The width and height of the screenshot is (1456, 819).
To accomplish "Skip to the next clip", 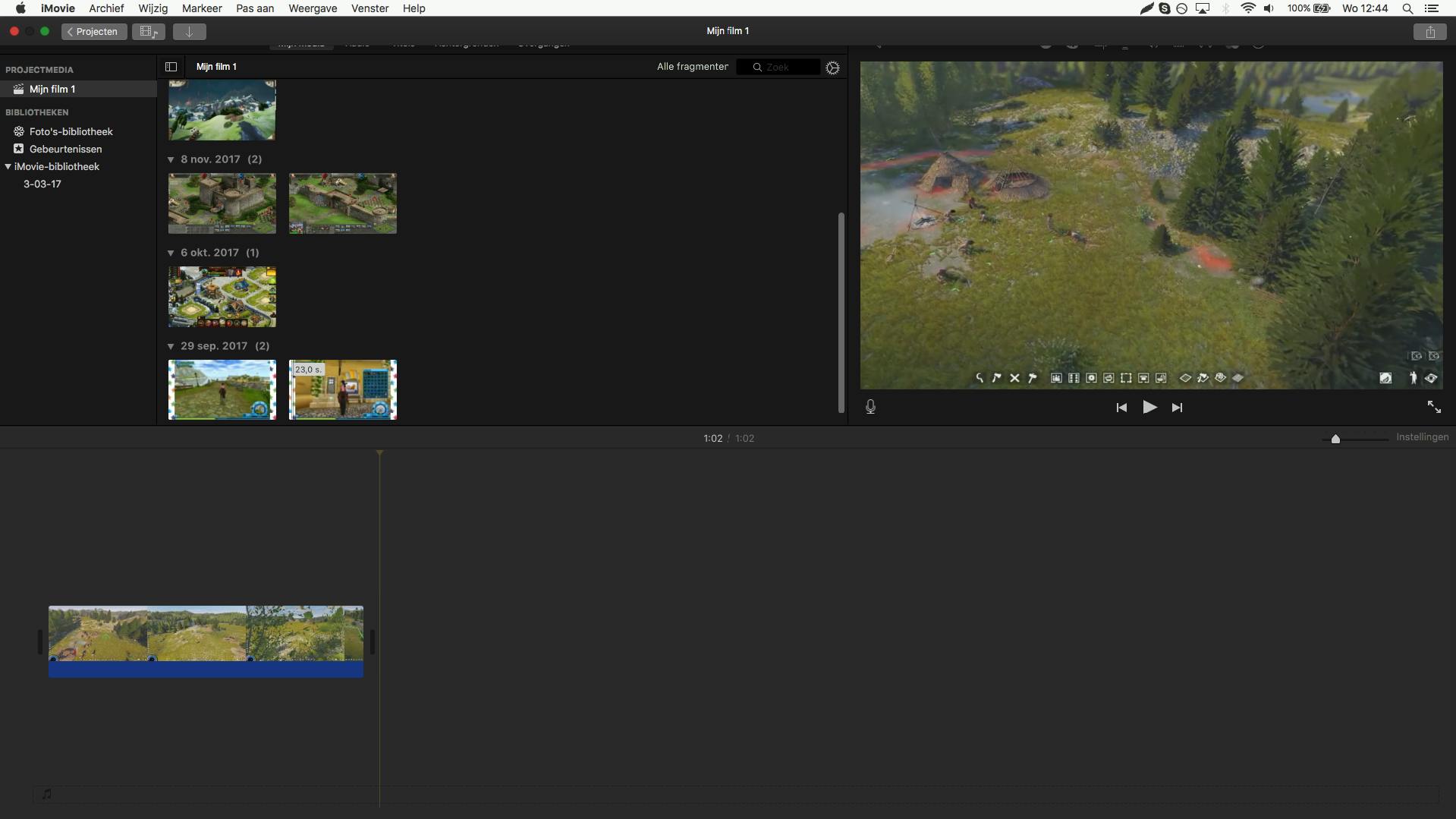I will [x=1177, y=408].
